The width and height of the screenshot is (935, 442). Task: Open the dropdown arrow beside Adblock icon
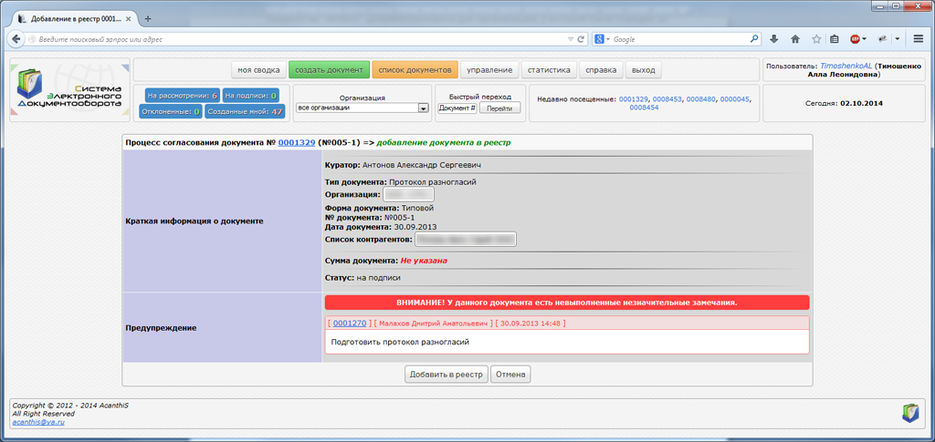coord(865,39)
